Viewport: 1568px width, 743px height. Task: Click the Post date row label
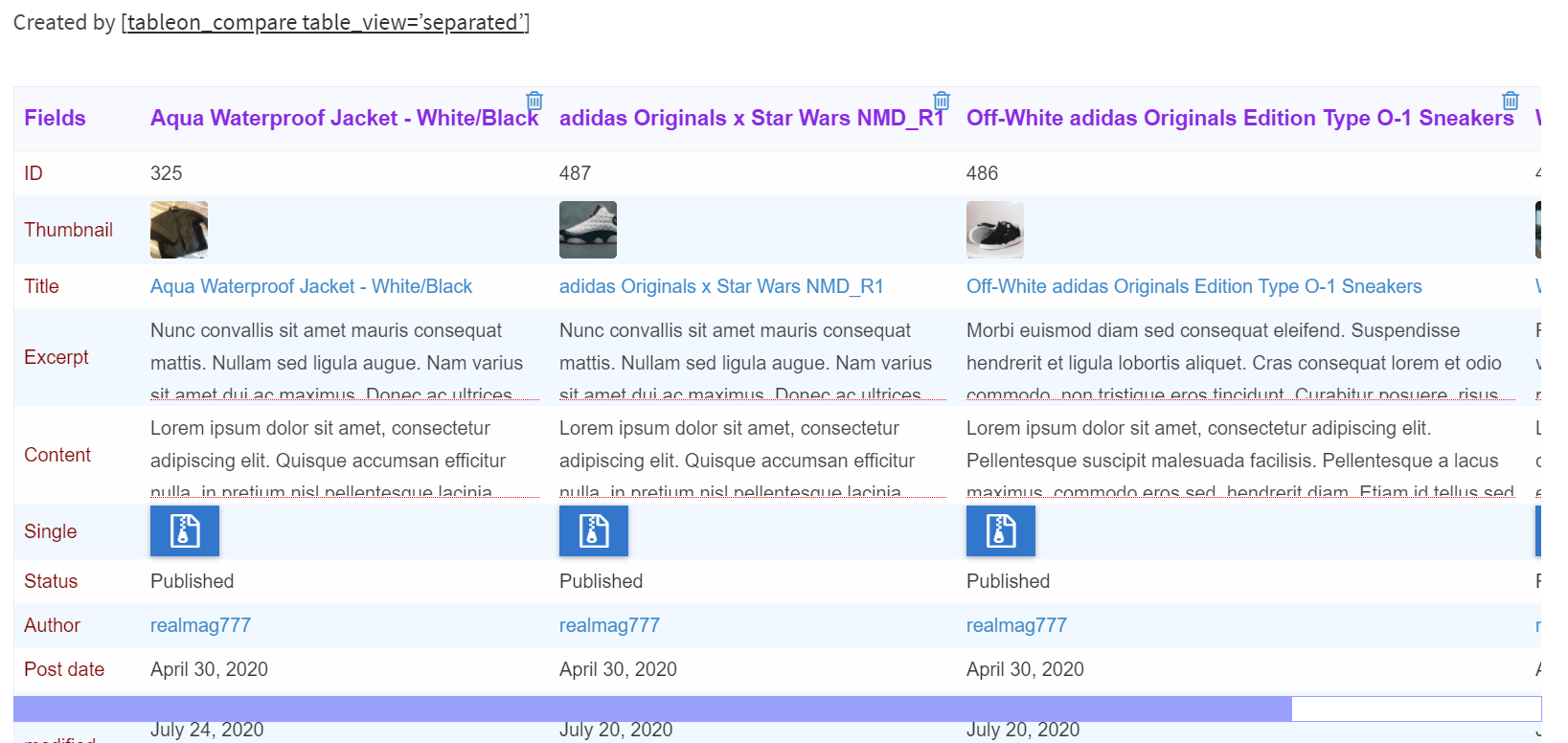tap(64, 669)
